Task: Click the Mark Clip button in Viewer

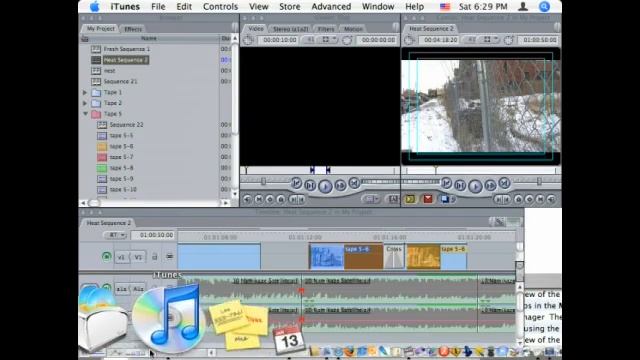Action: coord(258,199)
